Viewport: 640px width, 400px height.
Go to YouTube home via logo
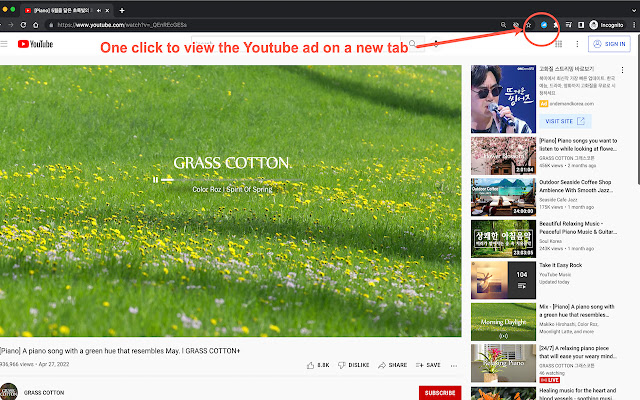[36, 44]
